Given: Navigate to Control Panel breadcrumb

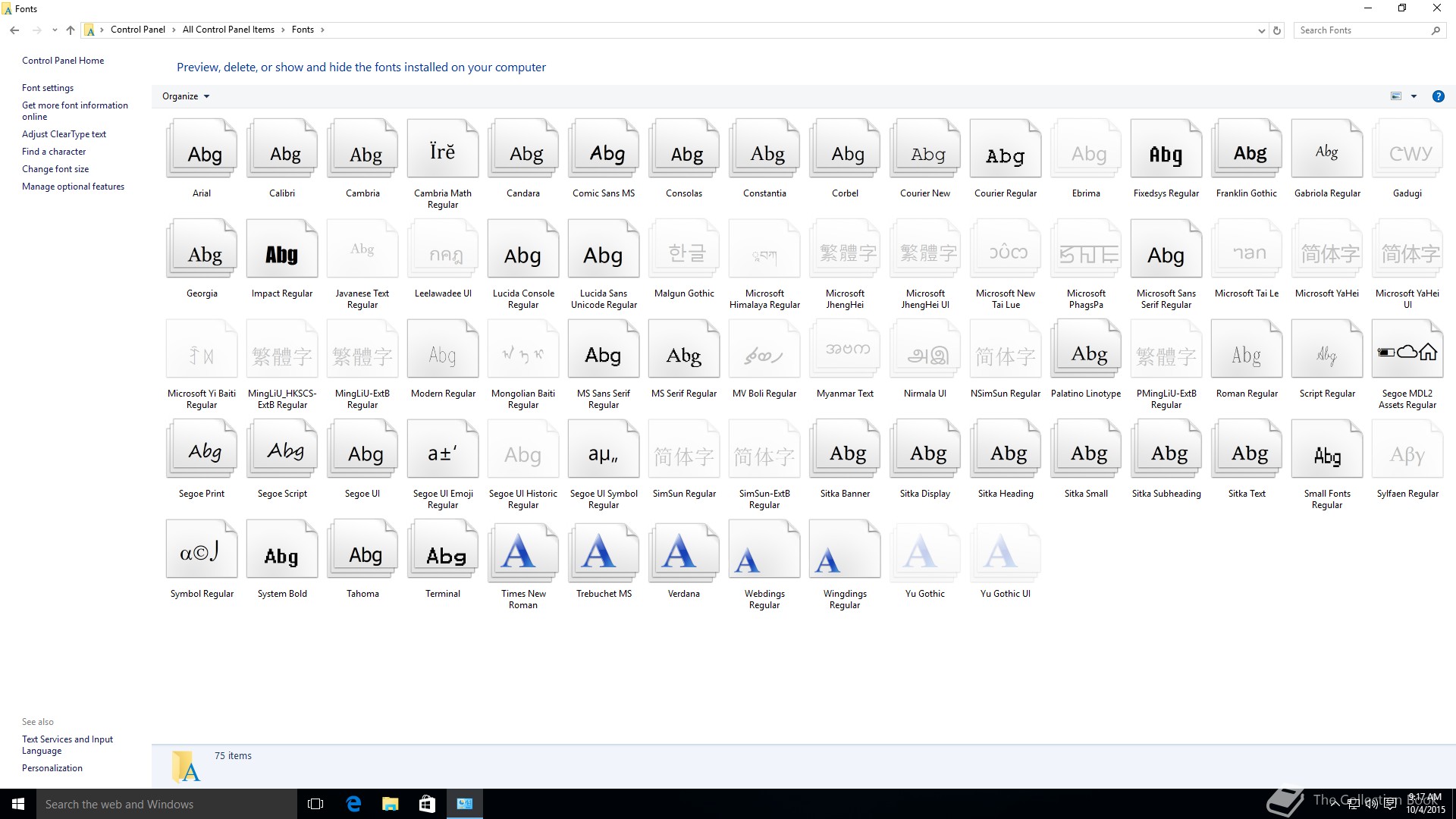Looking at the screenshot, I should point(137,30).
